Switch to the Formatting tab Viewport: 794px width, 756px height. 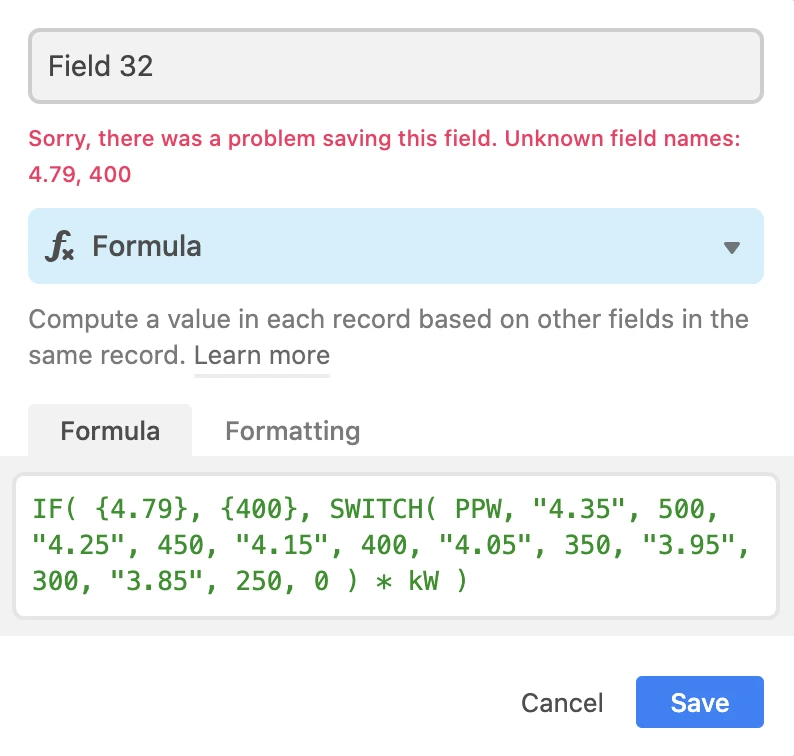[293, 431]
